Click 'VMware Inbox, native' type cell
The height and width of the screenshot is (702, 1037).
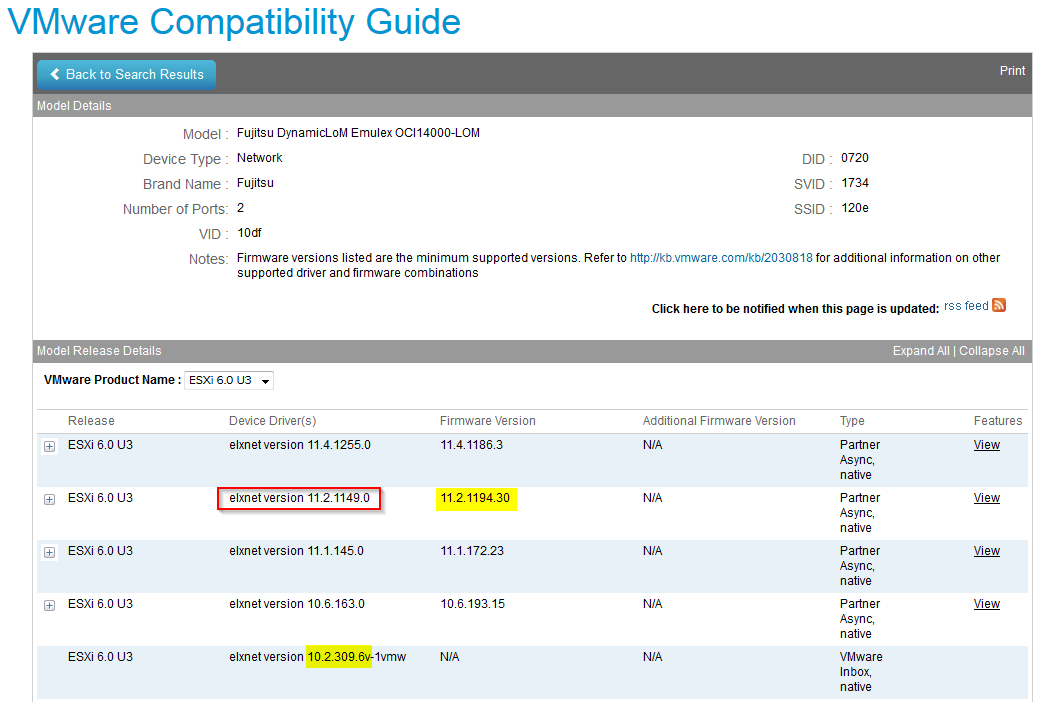[x=860, y=672]
